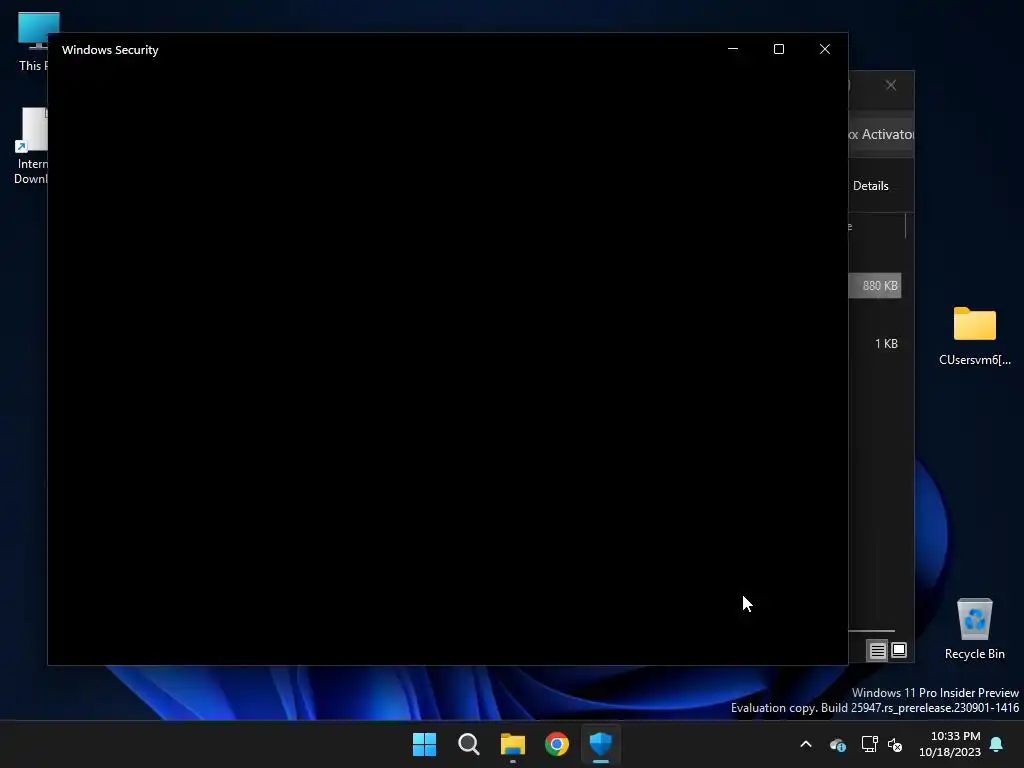
Task: Open the clock showing 10:33 PM
Action: (x=950, y=744)
